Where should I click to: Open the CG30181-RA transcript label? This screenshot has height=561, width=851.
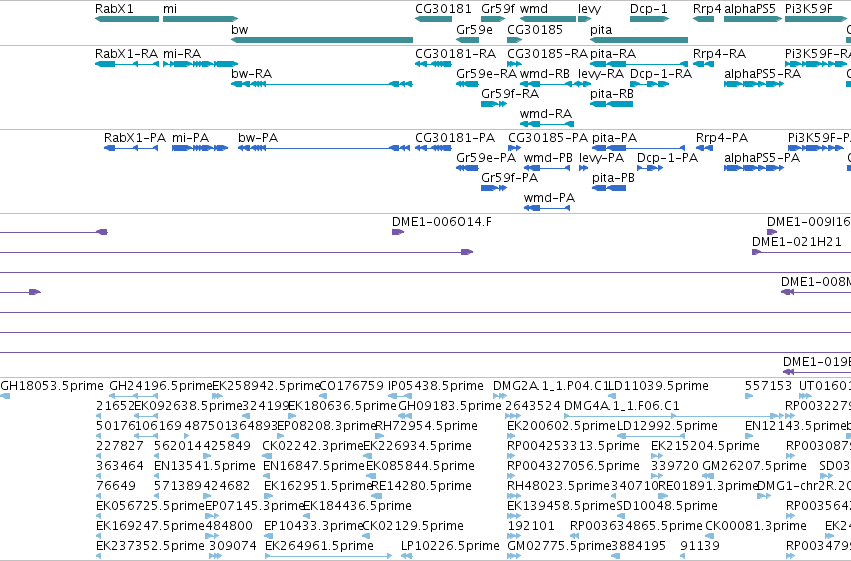(455, 54)
